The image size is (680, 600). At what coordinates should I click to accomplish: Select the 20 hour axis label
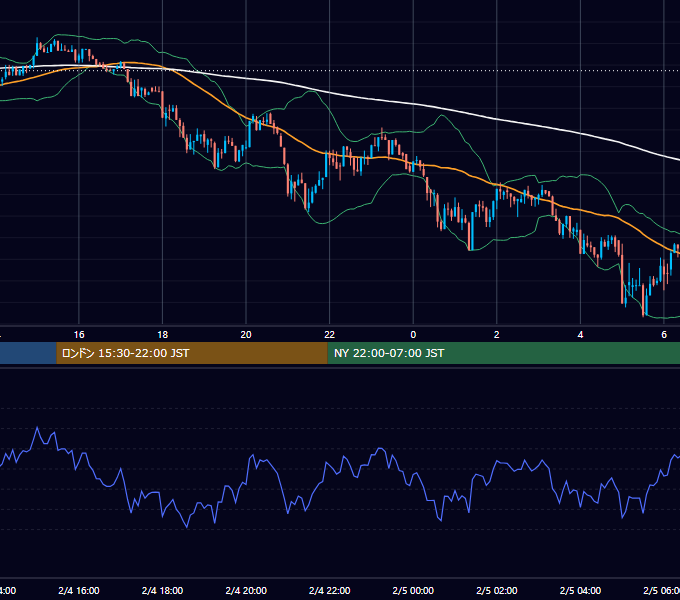[x=246, y=335]
